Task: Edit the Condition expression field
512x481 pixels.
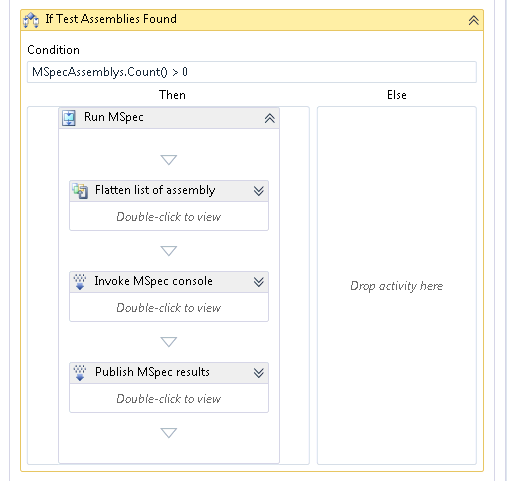Action: (x=252, y=72)
